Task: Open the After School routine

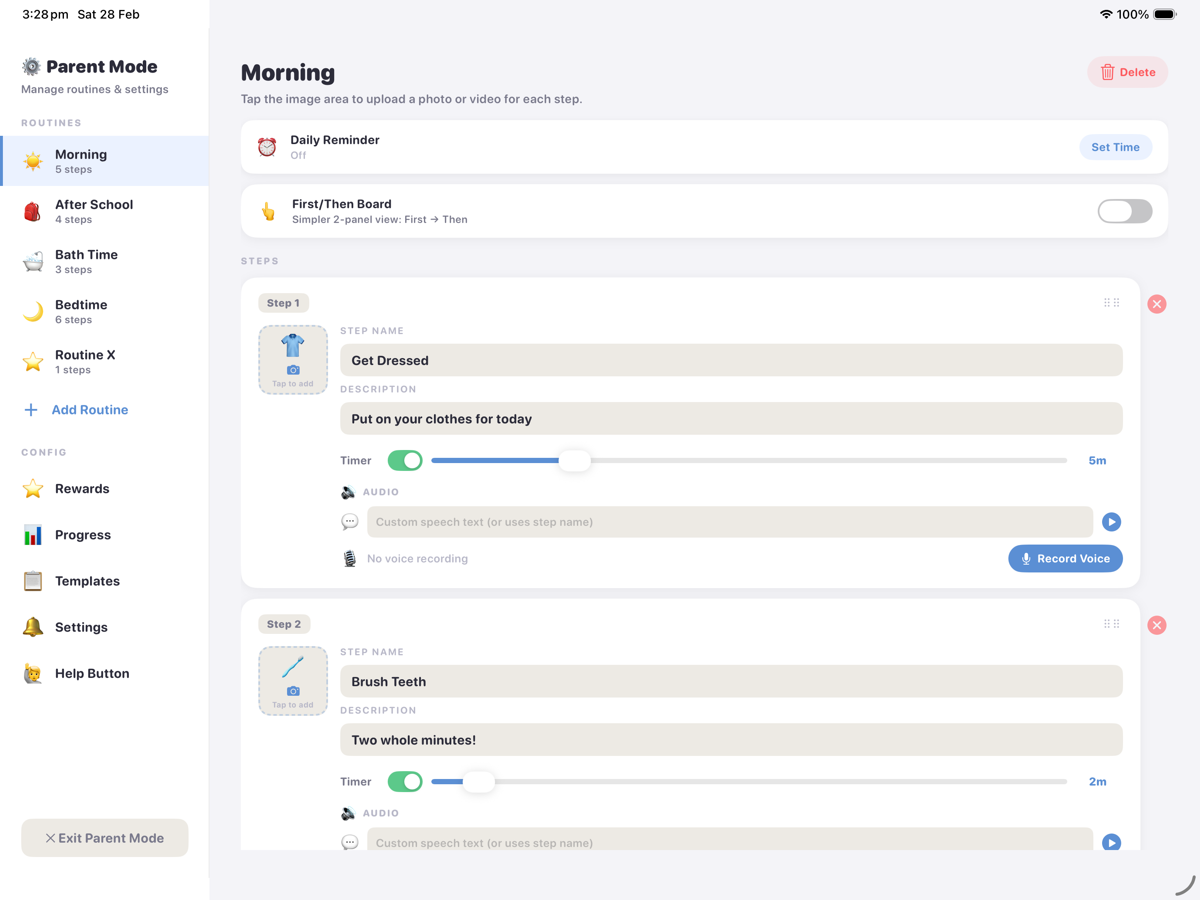Action: (104, 211)
